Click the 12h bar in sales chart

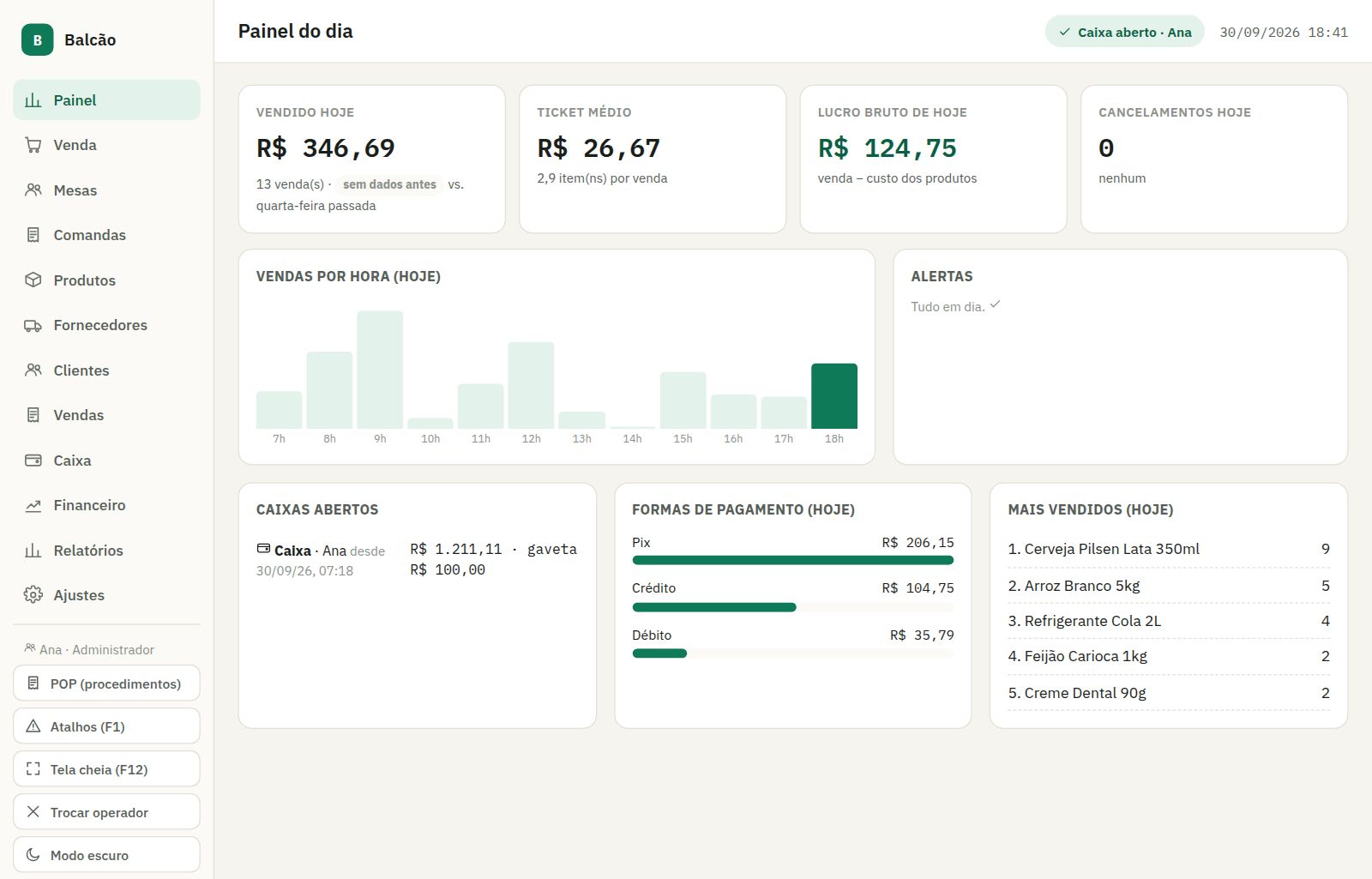coord(531,385)
